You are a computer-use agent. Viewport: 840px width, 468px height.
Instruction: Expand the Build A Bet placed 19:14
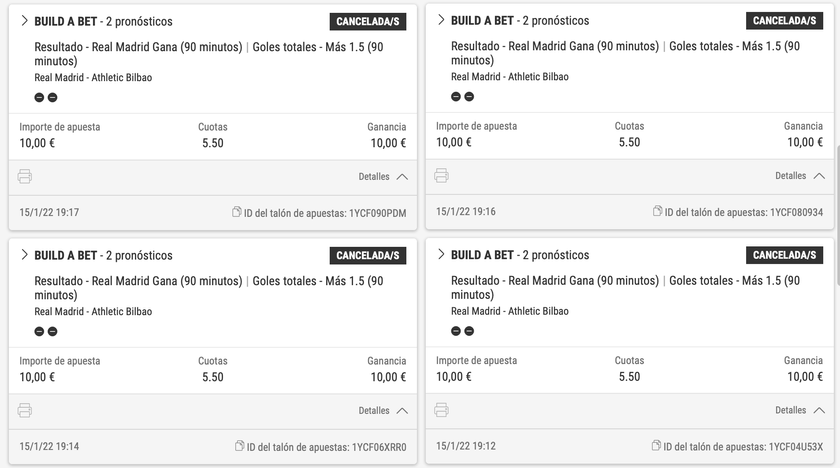tap(24, 255)
